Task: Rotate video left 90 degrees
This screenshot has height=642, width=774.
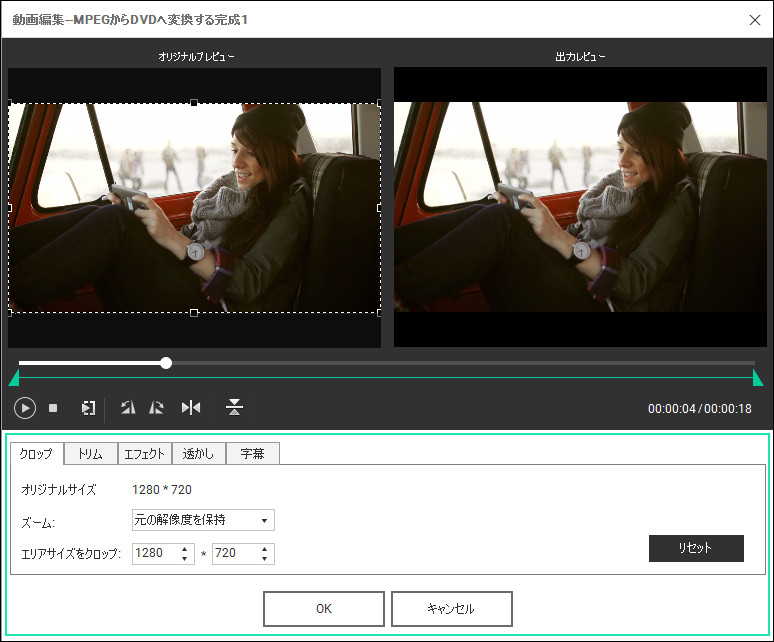Action: (x=128, y=408)
